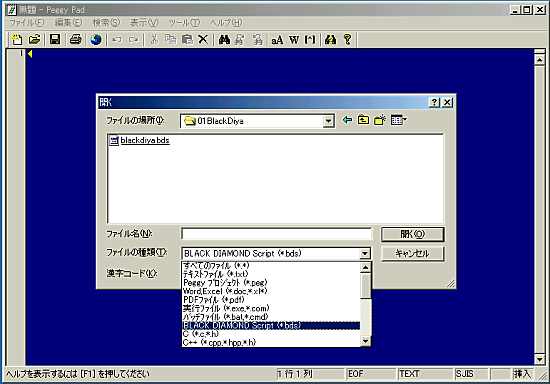Click the dialog help question mark button
This screenshot has width=550, height=384.
pyautogui.click(x=434, y=102)
